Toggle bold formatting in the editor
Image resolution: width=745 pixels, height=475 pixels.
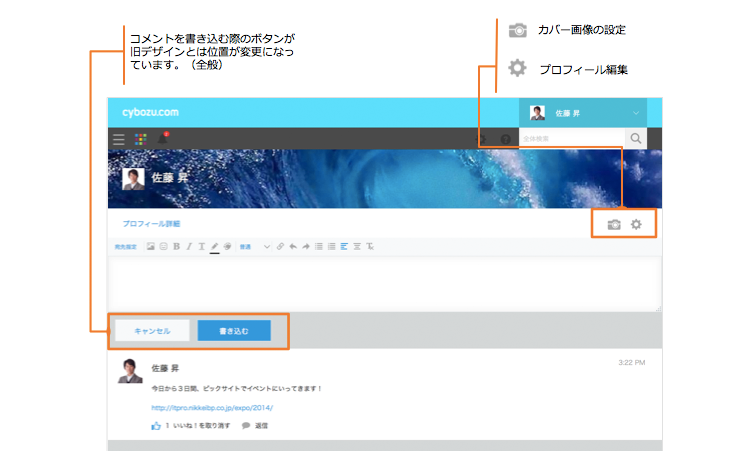click(176, 245)
